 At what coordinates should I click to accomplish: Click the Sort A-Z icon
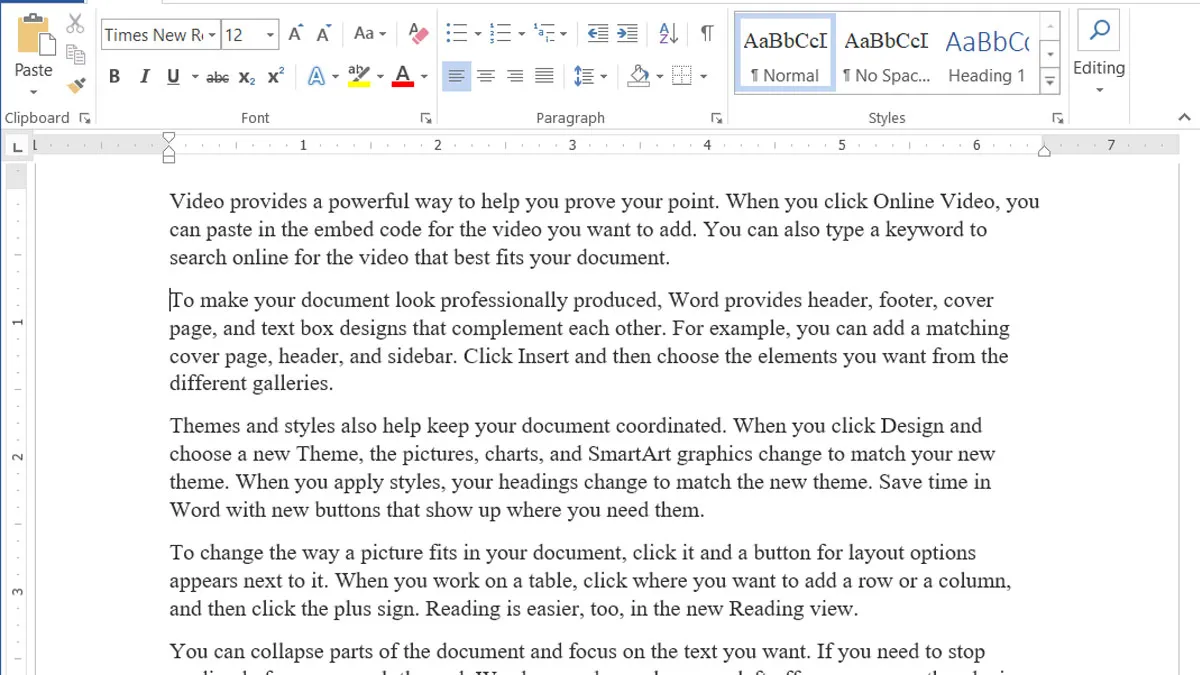pyautogui.click(x=668, y=34)
